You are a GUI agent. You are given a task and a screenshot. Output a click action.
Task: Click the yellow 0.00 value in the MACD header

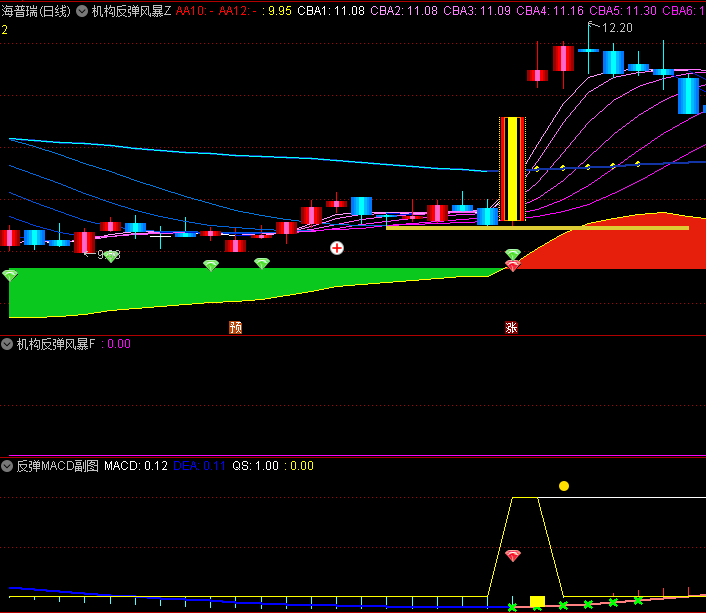click(x=302, y=466)
